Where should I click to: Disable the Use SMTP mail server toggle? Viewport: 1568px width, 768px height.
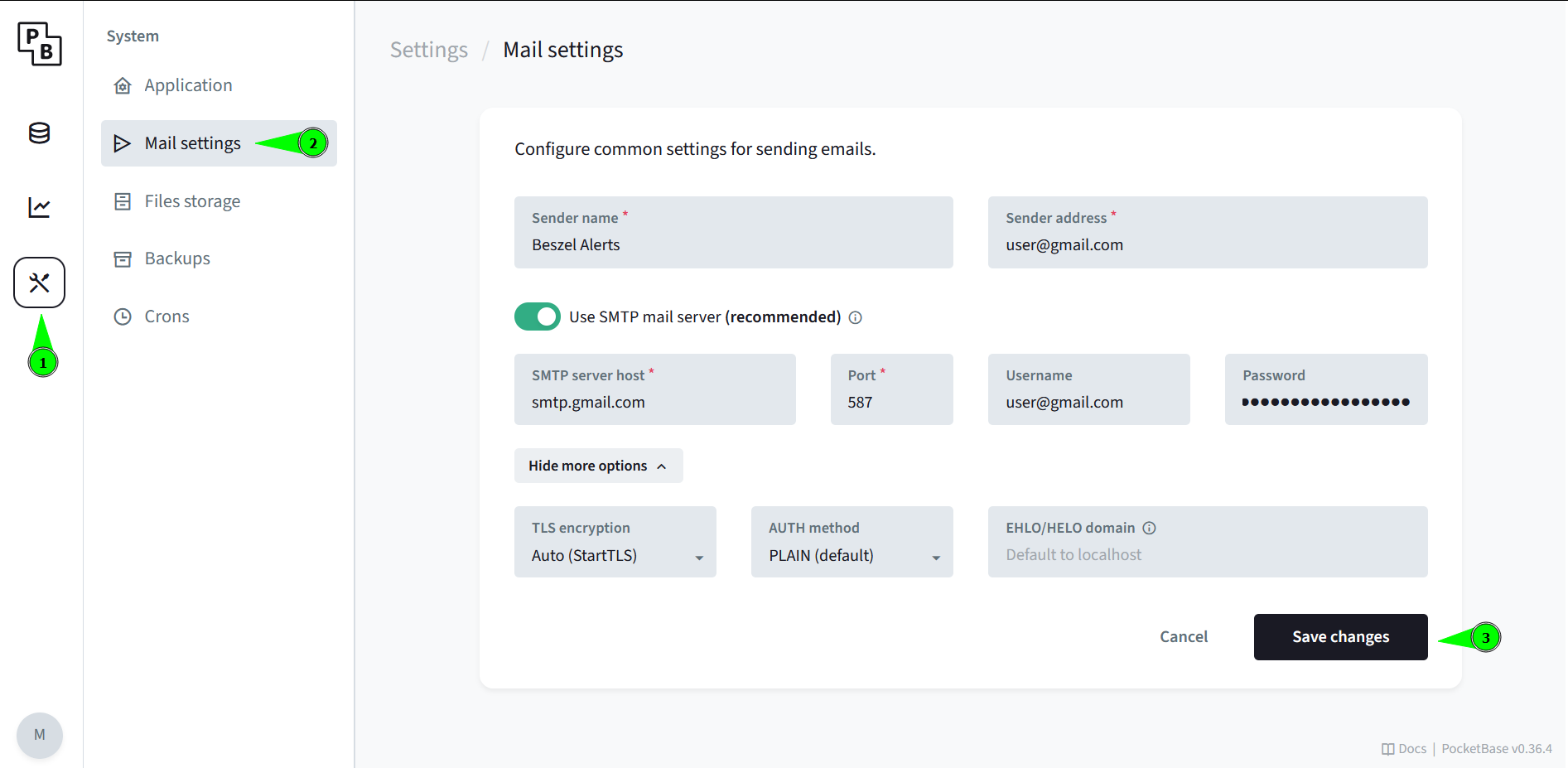pyautogui.click(x=537, y=316)
